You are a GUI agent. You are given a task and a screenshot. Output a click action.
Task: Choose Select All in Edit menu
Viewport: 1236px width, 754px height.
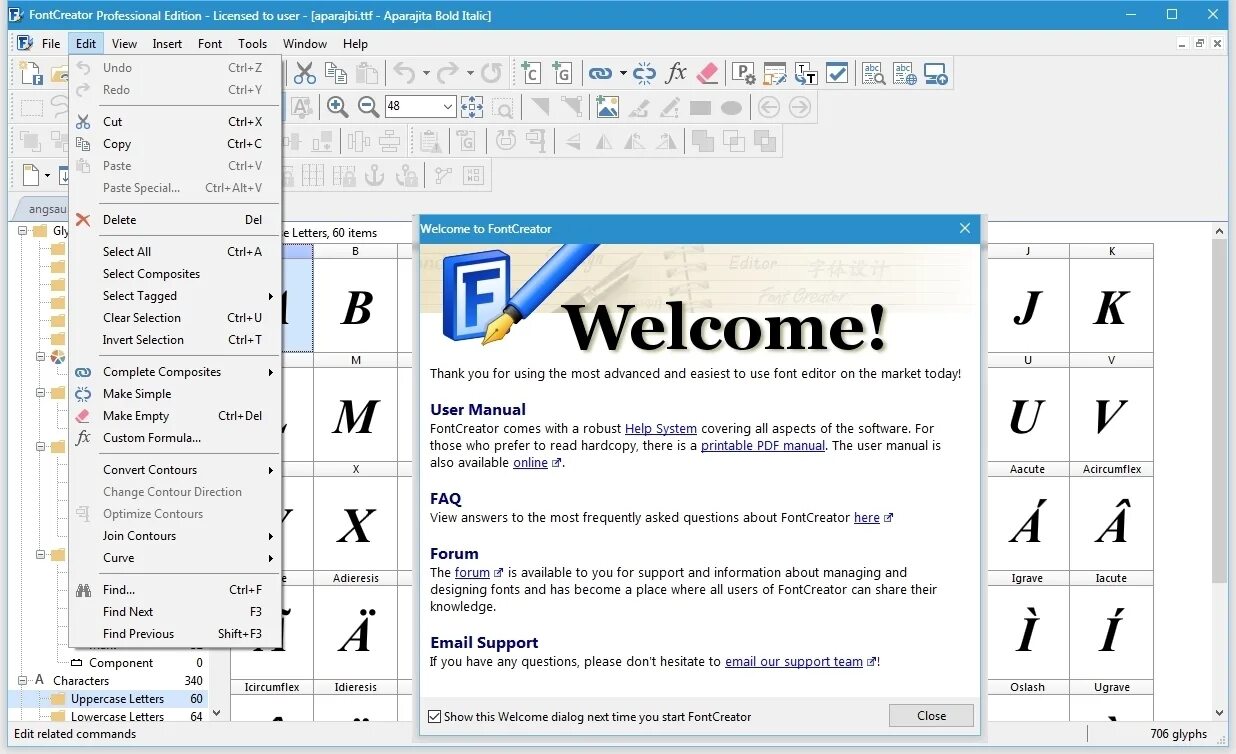[x=175, y=252]
